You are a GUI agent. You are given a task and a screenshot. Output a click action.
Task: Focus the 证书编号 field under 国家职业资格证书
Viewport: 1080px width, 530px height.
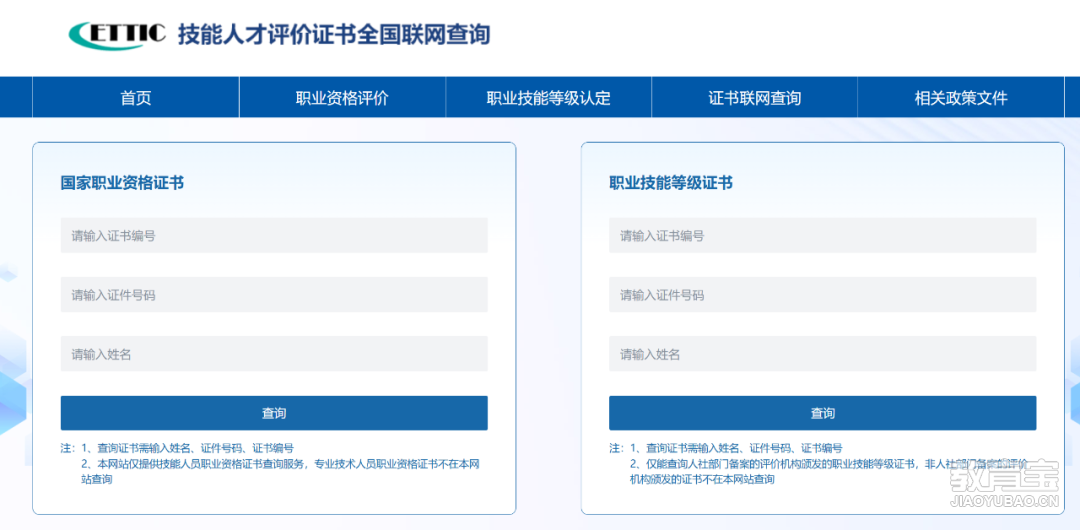click(x=274, y=236)
